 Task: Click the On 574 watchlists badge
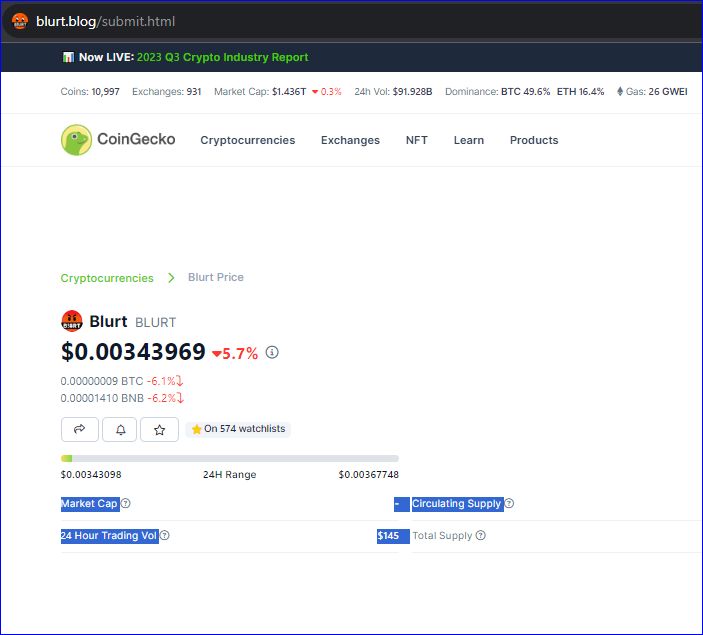238,429
